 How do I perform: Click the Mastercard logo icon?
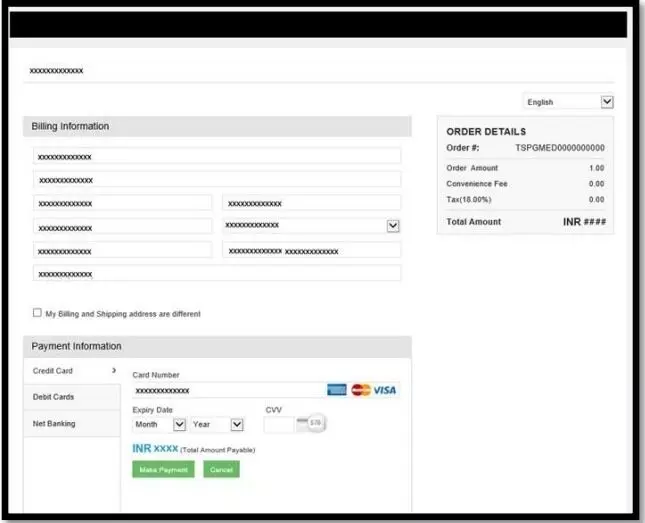[x=361, y=390]
